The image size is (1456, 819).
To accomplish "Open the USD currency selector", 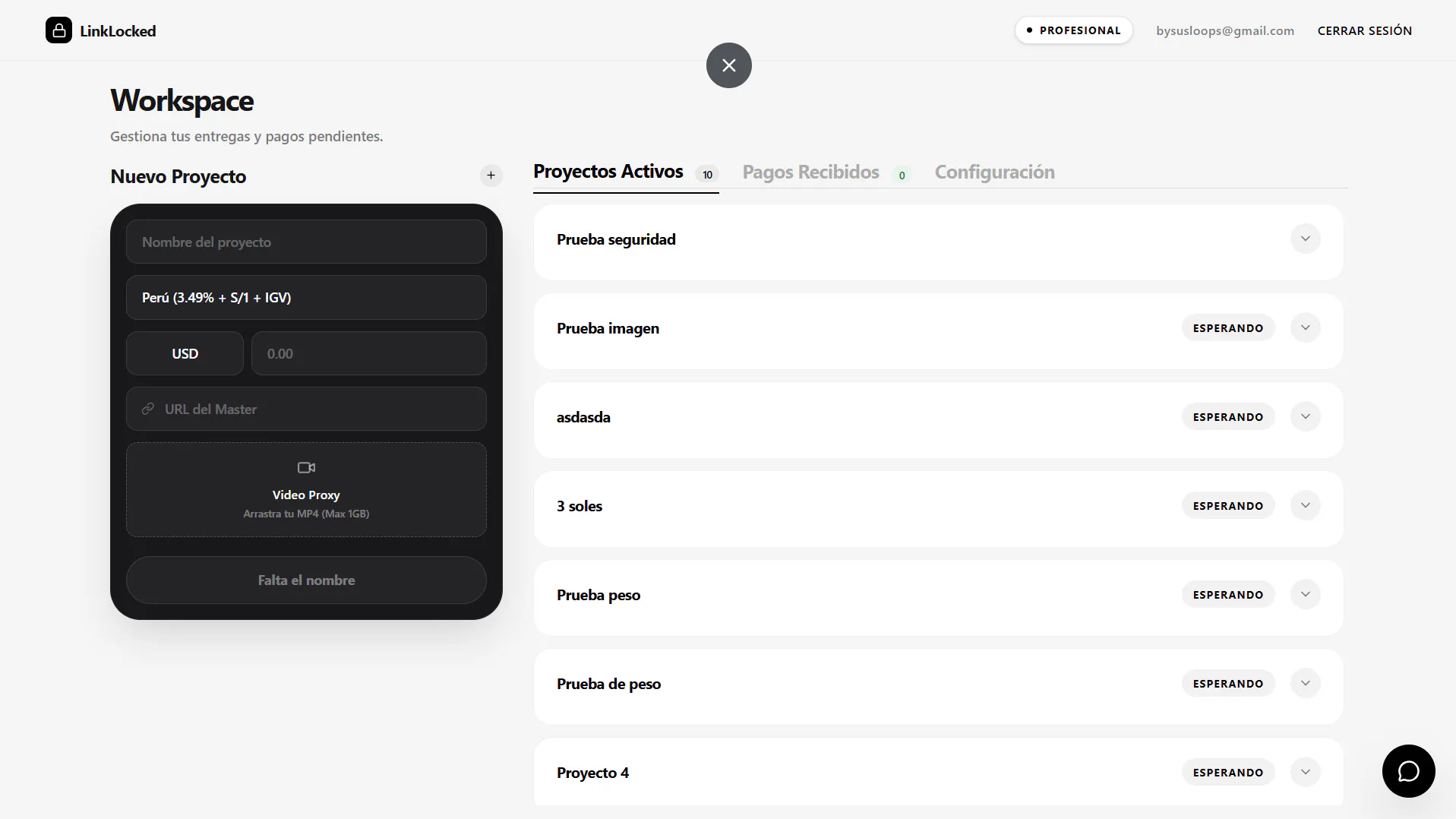I will (185, 353).
